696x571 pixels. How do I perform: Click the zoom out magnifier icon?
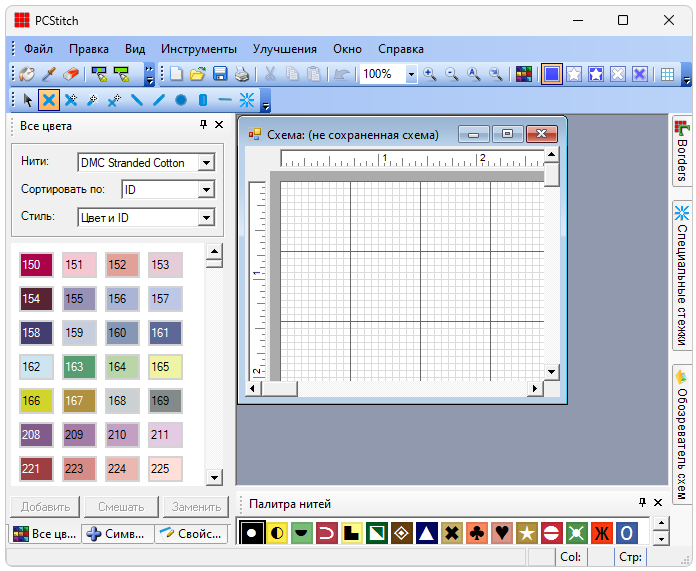click(451, 74)
